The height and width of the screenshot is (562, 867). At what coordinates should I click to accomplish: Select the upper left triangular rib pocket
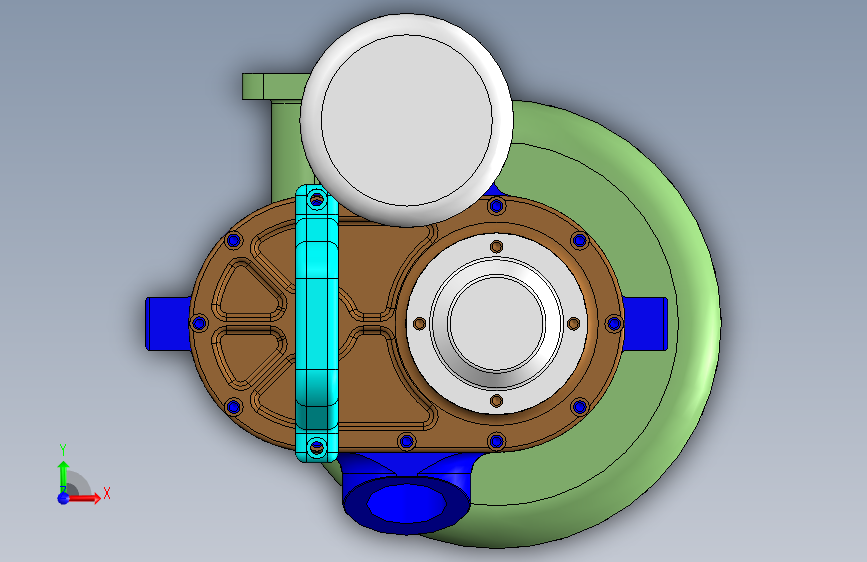[247, 290]
